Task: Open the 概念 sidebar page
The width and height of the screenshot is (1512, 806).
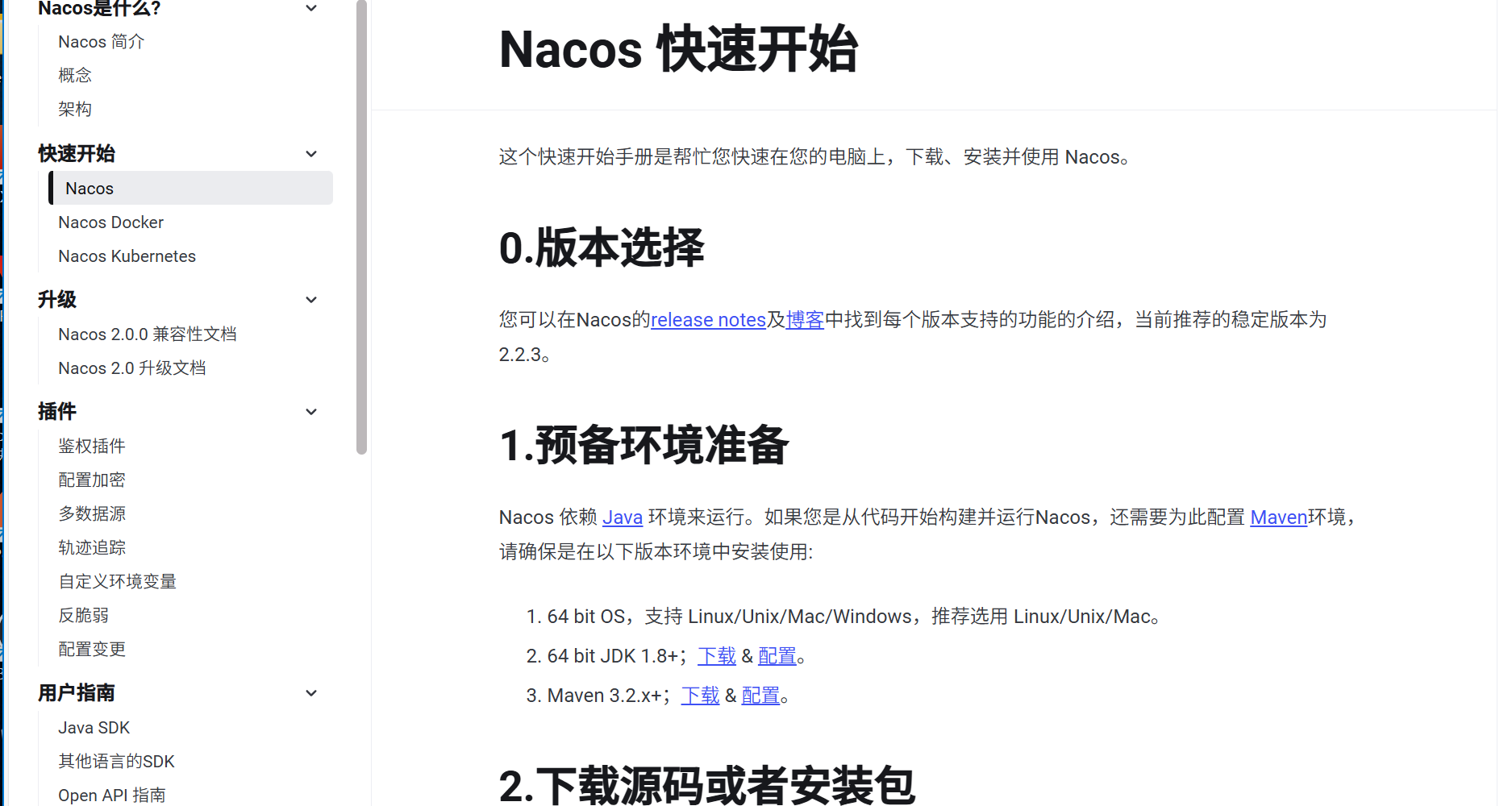Action: (75, 76)
